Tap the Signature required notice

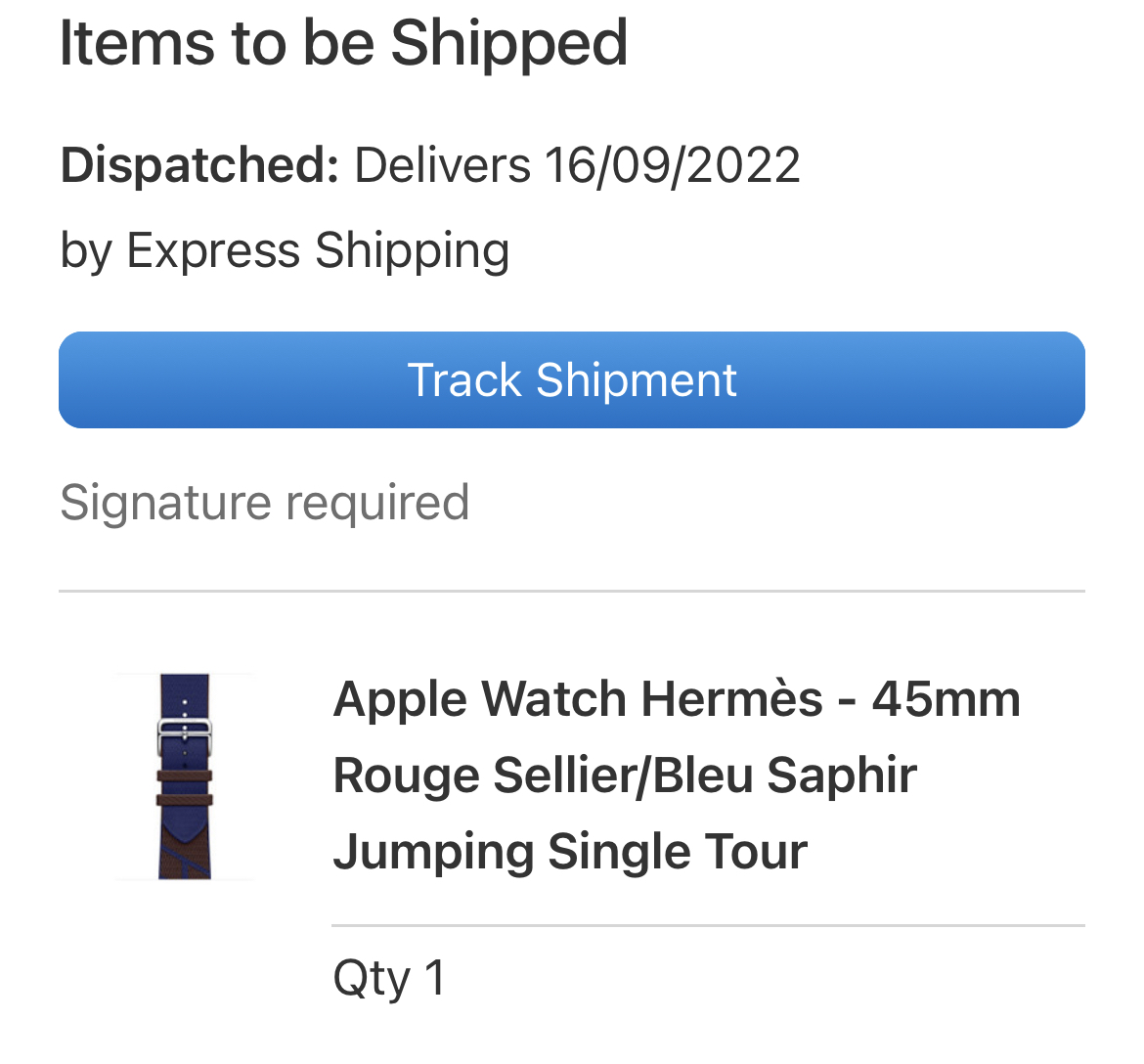[265, 503]
